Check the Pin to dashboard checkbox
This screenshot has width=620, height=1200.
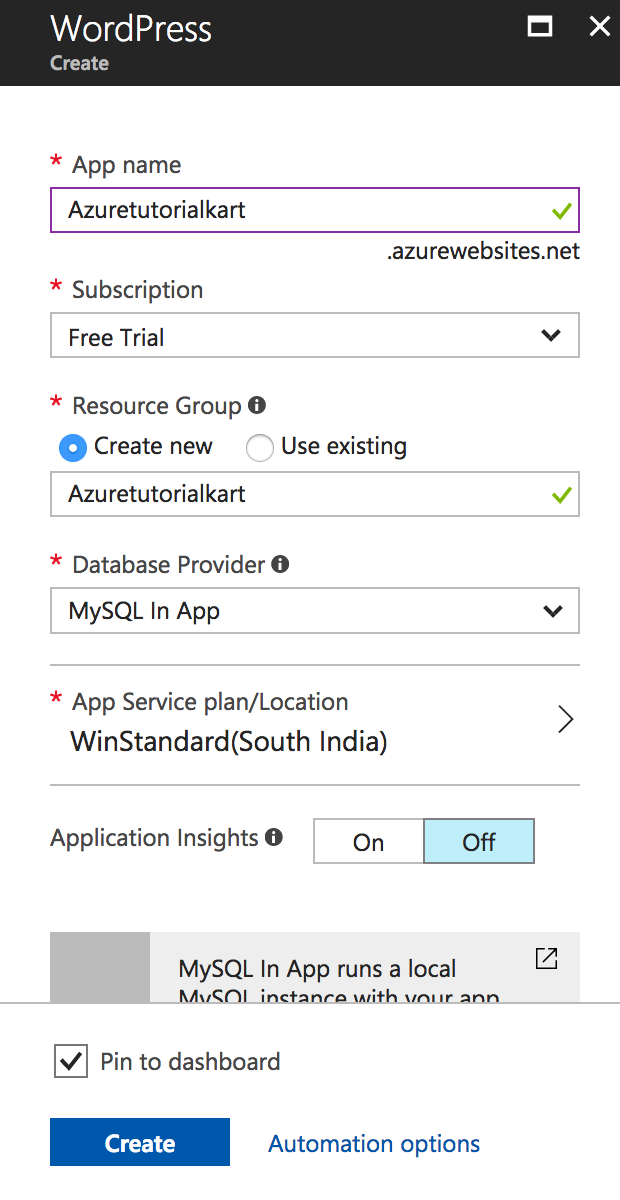click(x=70, y=1061)
